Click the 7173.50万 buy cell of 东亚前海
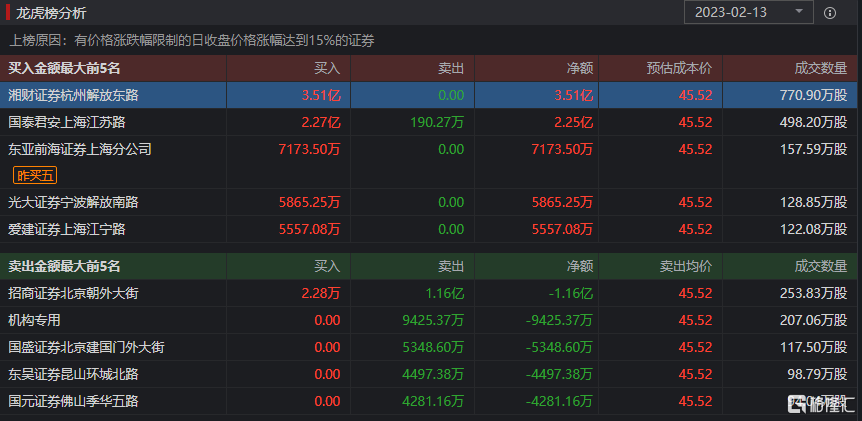The height and width of the screenshot is (421, 862). tap(310, 149)
